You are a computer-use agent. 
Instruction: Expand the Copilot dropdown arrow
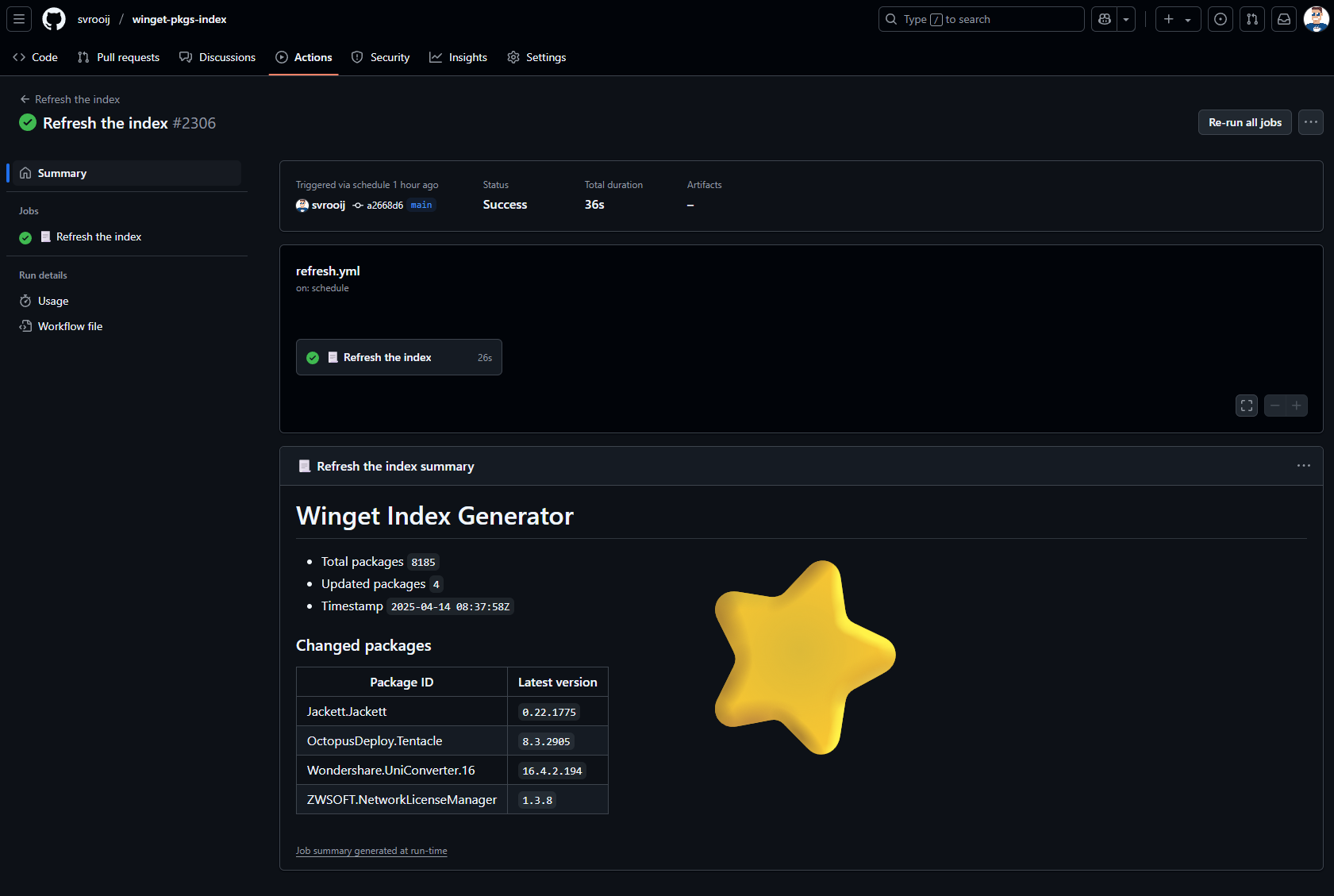click(1126, 19)
